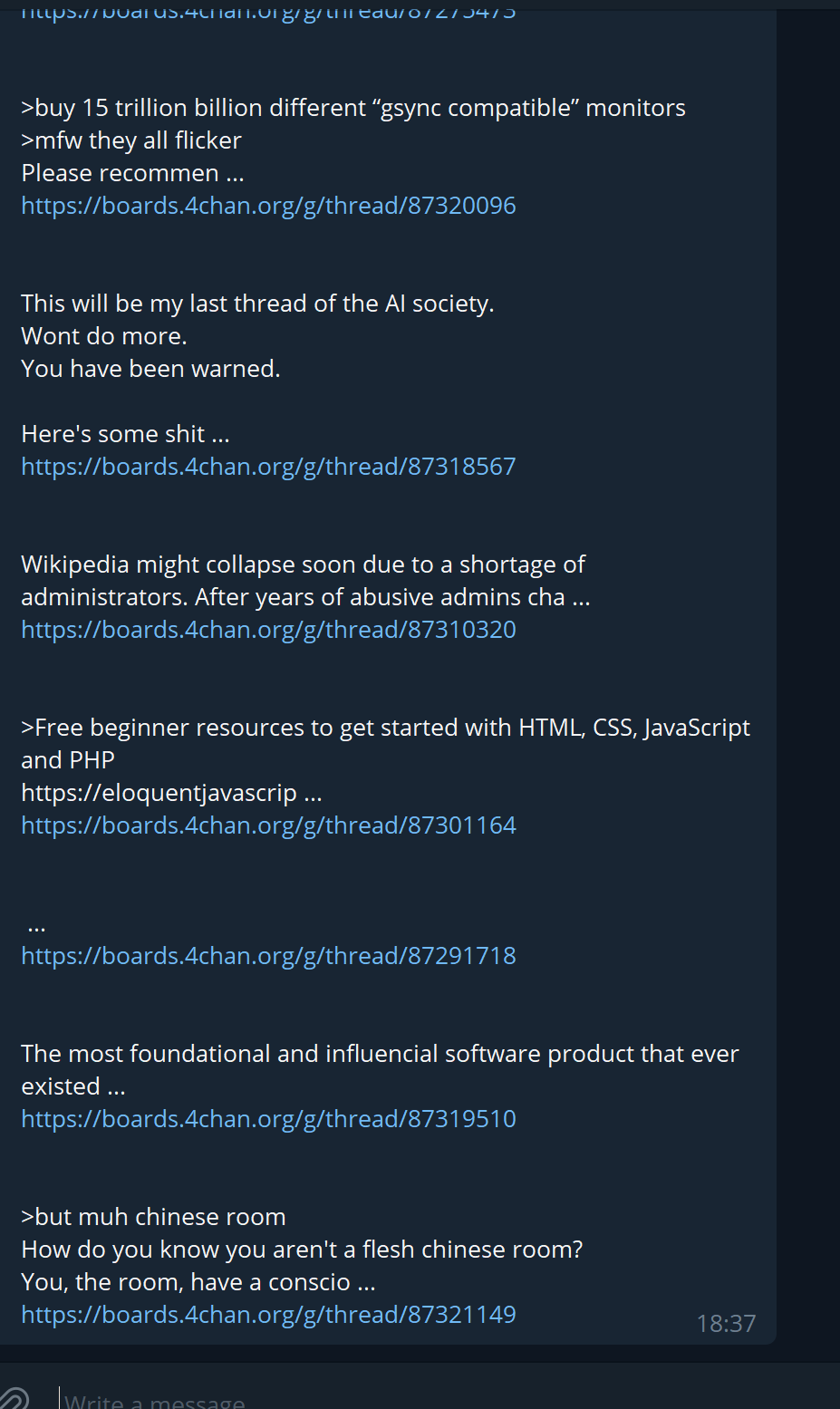The height and width of the screenshot is (1409, 840).
Task: Click the Wikipedia might collapse text
Action: (x=305, y=581)
